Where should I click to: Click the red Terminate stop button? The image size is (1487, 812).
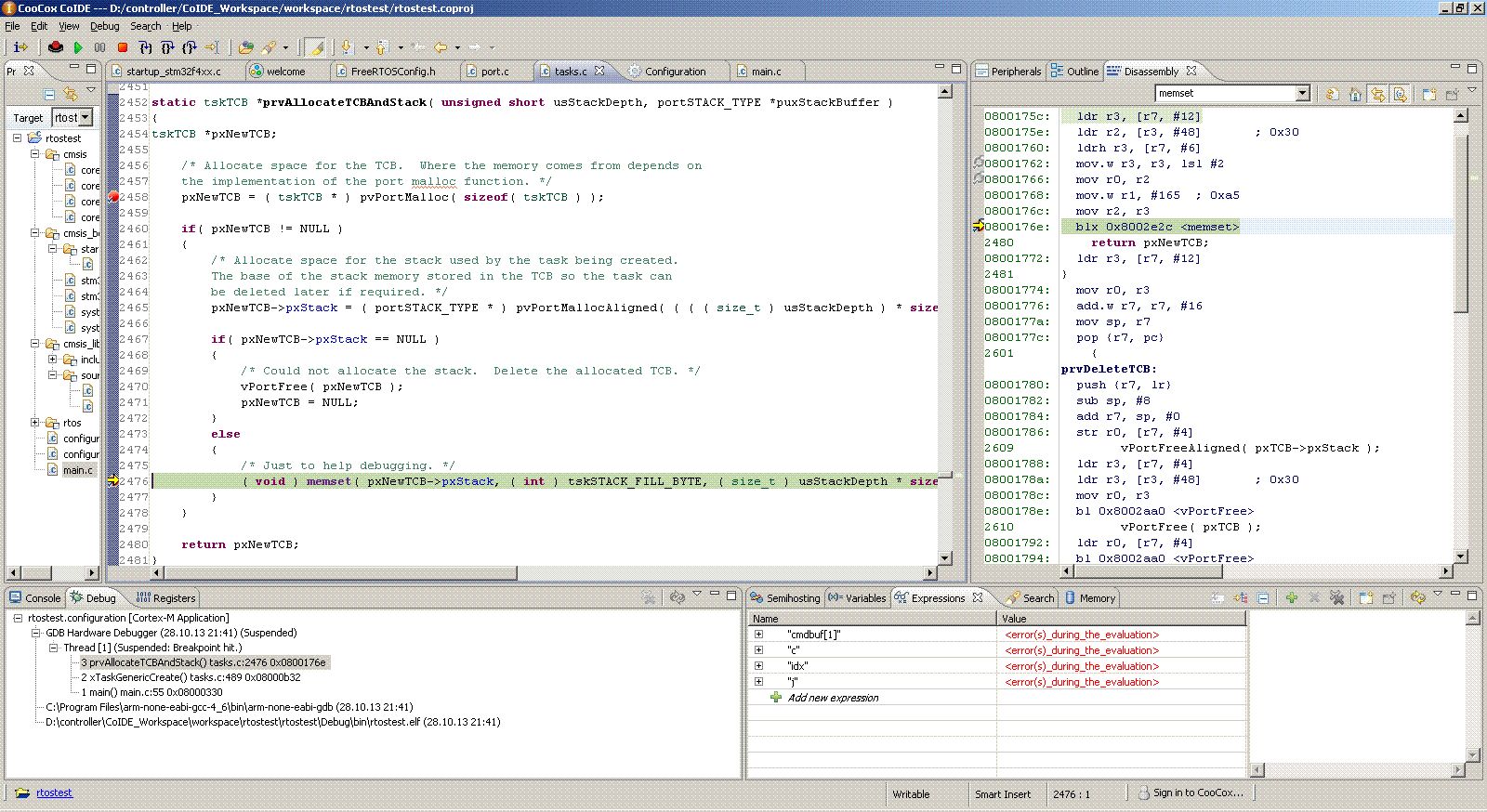[122, 47]
